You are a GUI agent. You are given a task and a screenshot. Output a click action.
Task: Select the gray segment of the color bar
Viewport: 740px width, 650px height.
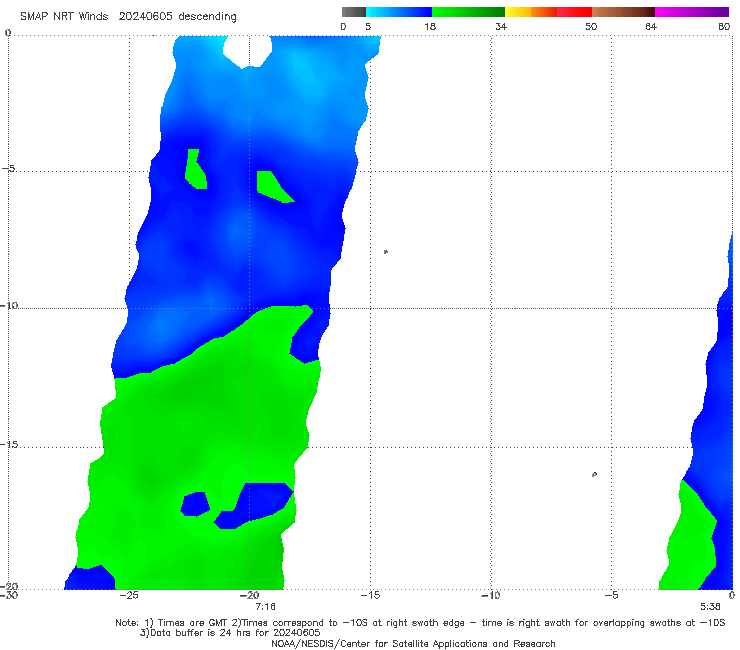click(x=354, y=12)
